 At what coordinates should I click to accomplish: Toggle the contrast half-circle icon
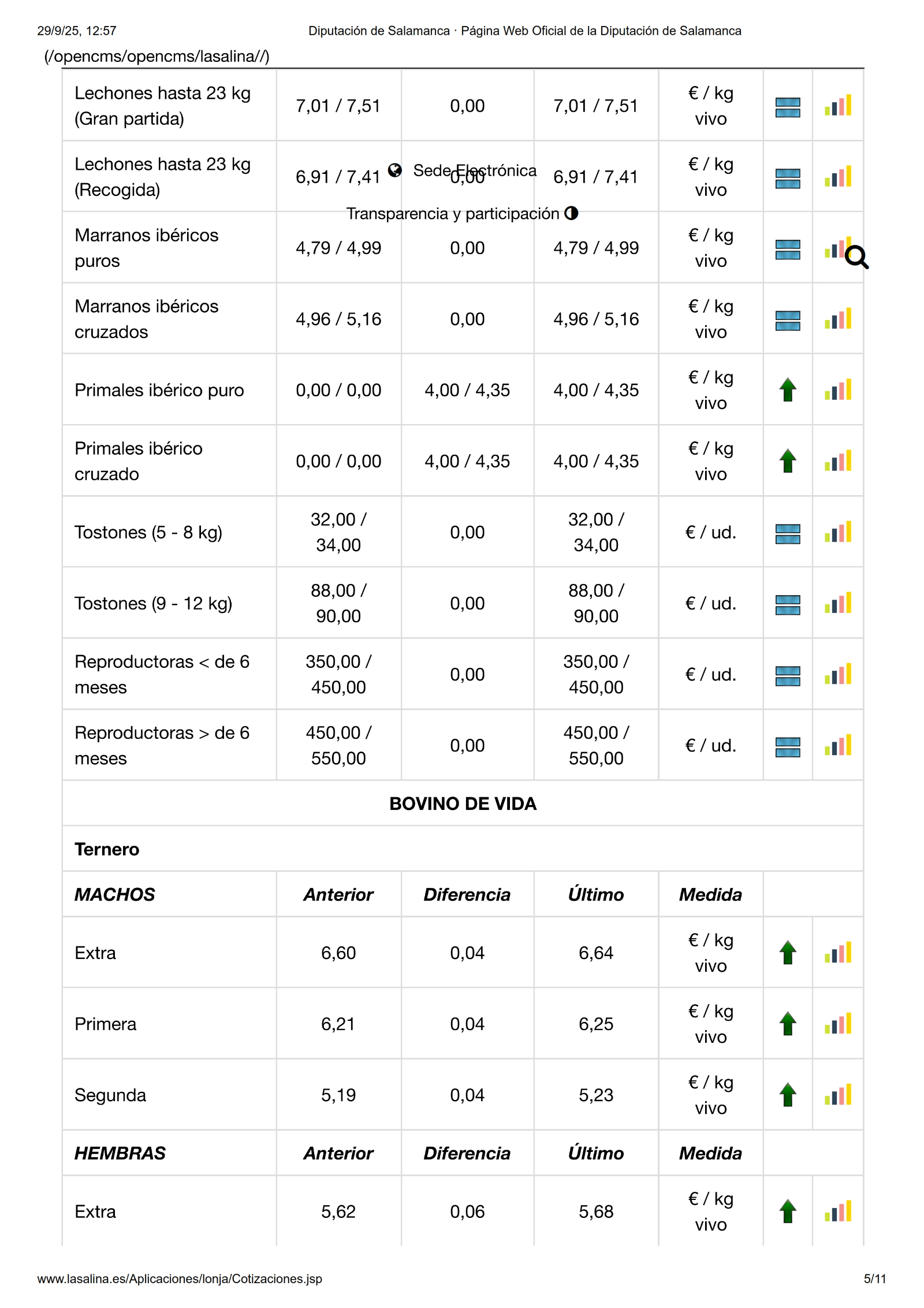click(571, 213)
